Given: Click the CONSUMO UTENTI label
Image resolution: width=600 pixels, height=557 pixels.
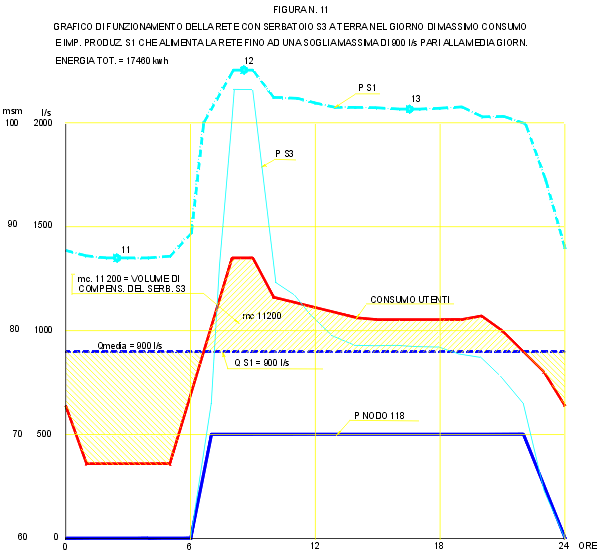Looking at the screenshot, I should (x=410, y=300).
